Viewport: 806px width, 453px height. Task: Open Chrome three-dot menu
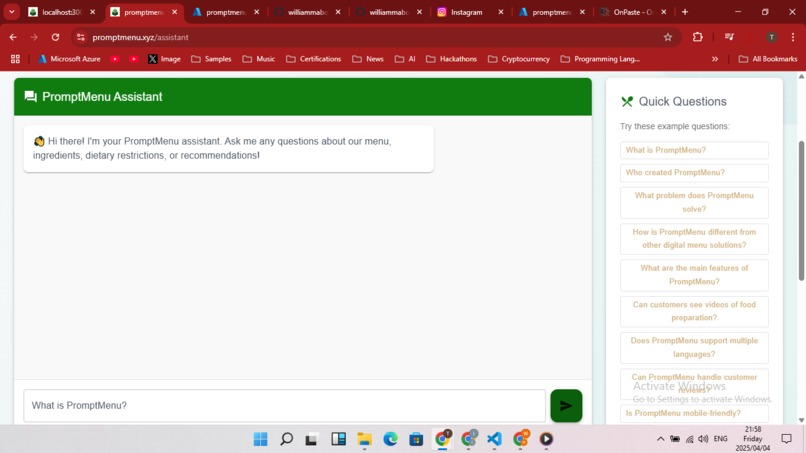coord(793,37)
